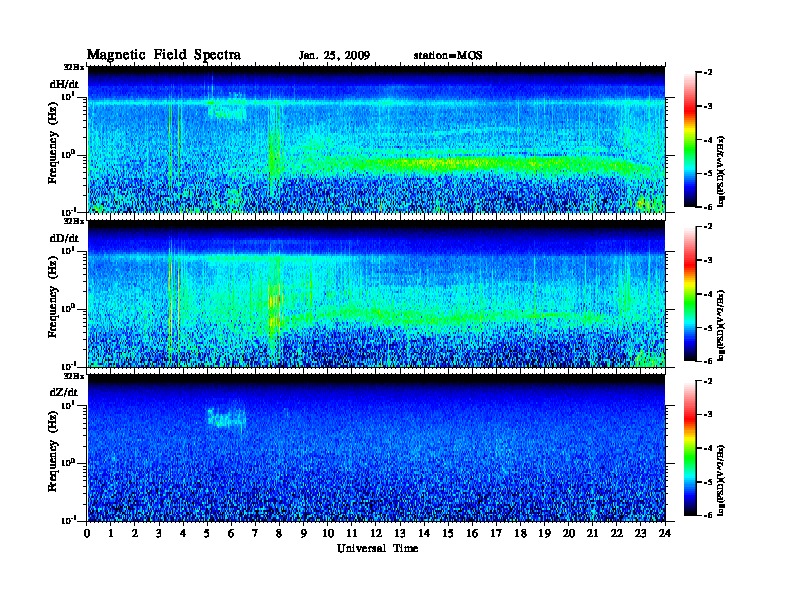
Task: Click the "5" hour tick label
Action: click(x=208, y=534)
